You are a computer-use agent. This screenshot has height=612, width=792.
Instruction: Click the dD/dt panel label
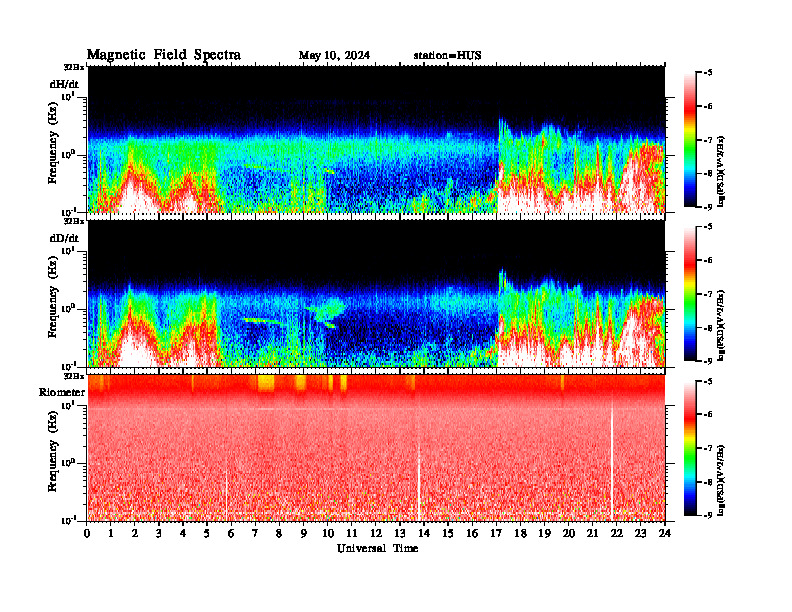click(64, 237)
